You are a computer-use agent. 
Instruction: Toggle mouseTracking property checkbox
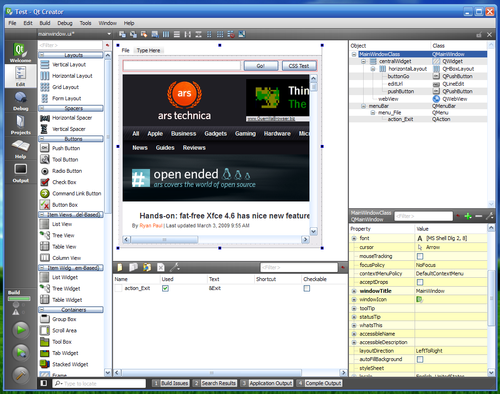click(420, 256)
